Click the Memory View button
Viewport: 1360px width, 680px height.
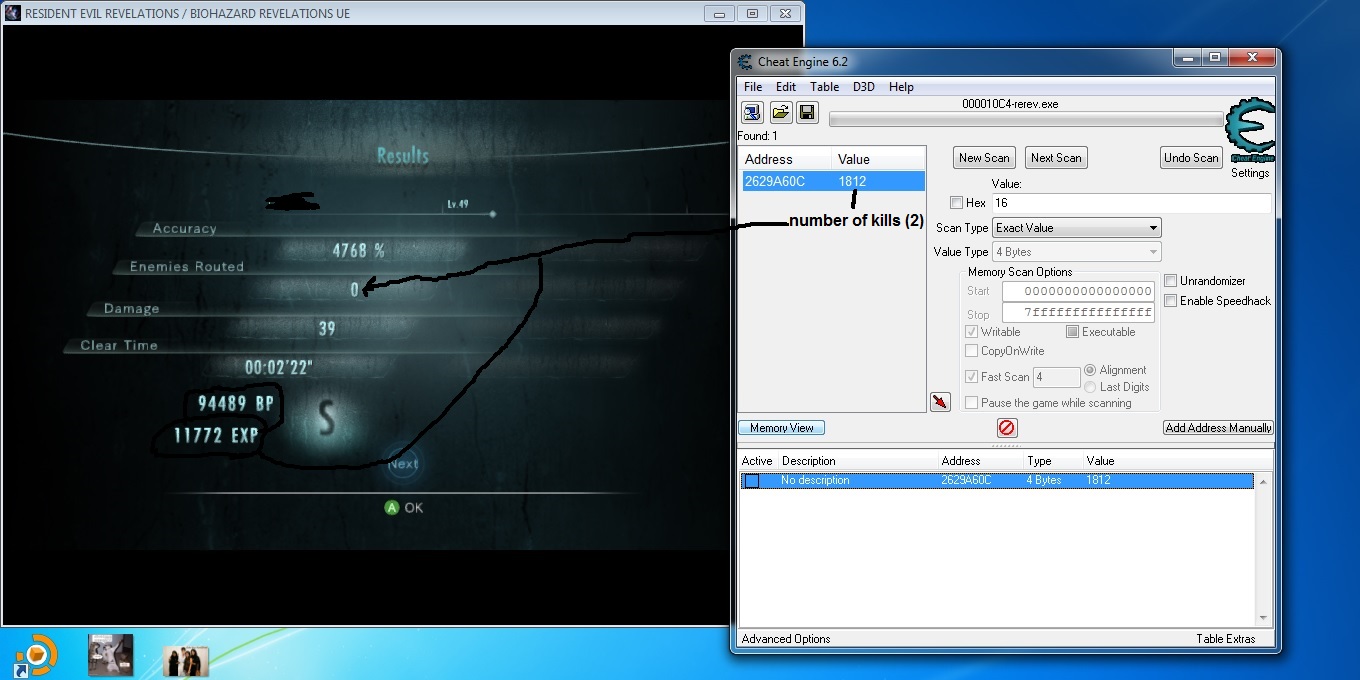coord(782,428)
